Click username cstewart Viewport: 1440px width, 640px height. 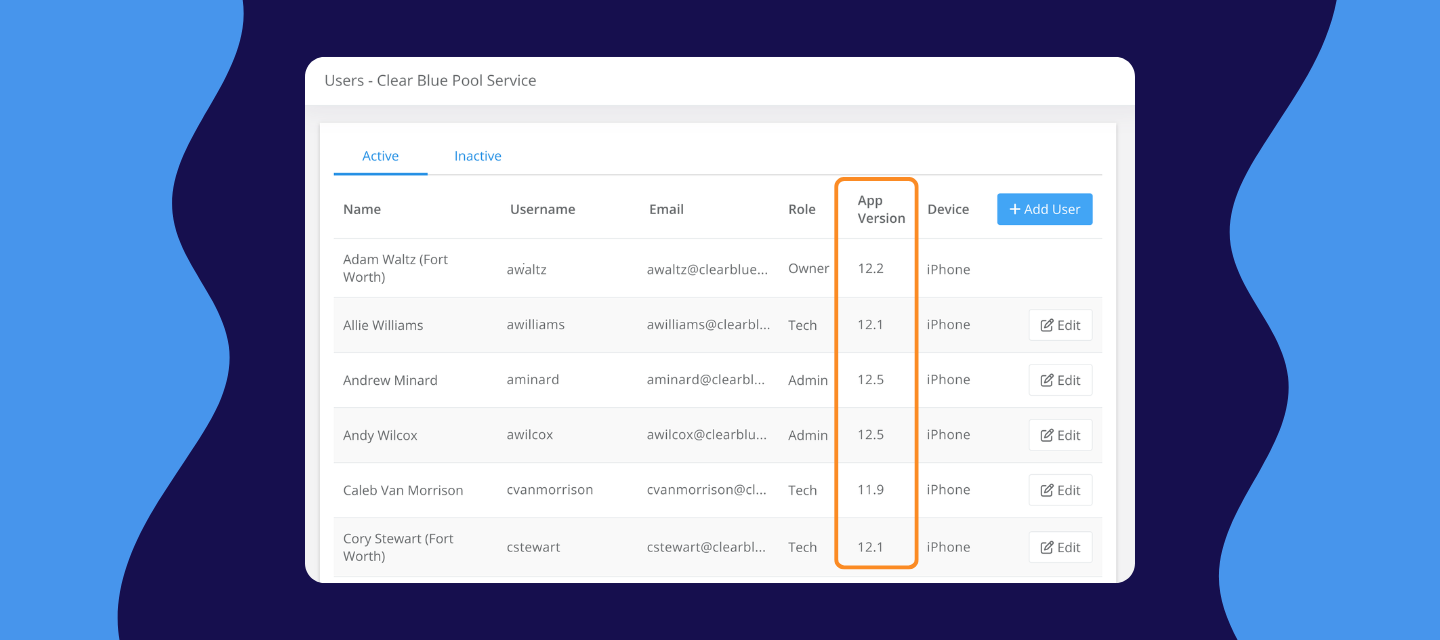[x=534, y=547]
